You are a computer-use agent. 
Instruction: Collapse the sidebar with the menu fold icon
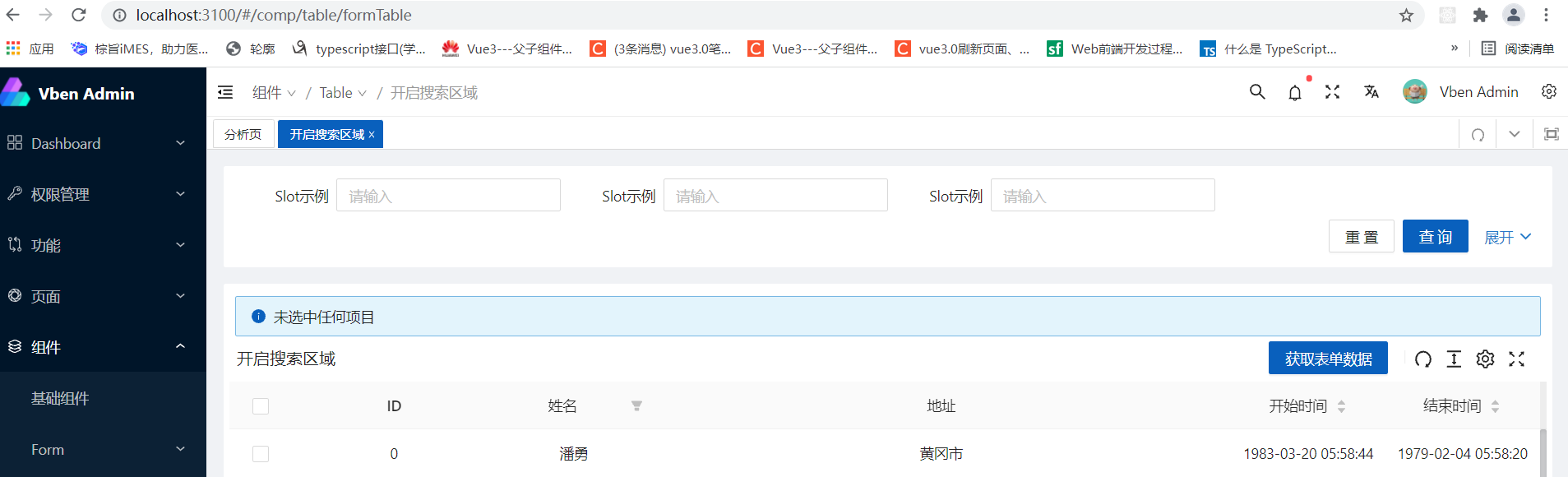pos(225,92)
